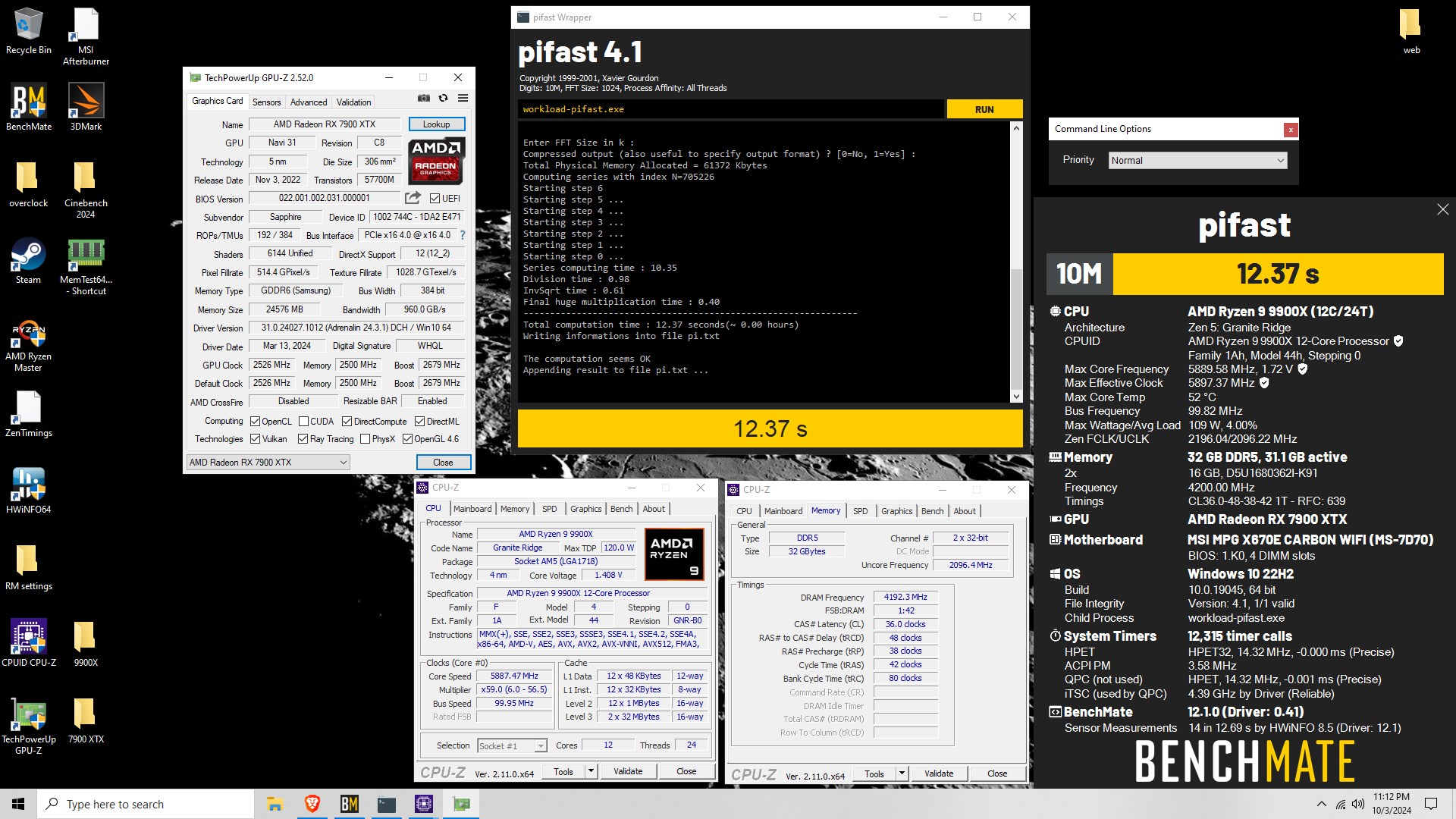1456x819 pixels.
Task: Toggle DirectCompute checkbox in GPU-Z
Action: point(347,422)
